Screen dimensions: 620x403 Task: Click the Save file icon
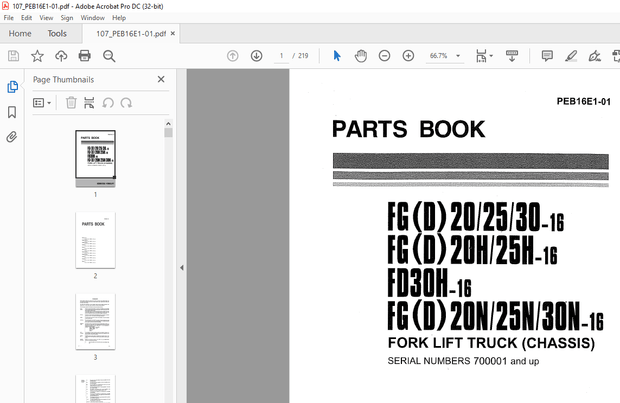(x=13, y=56)
